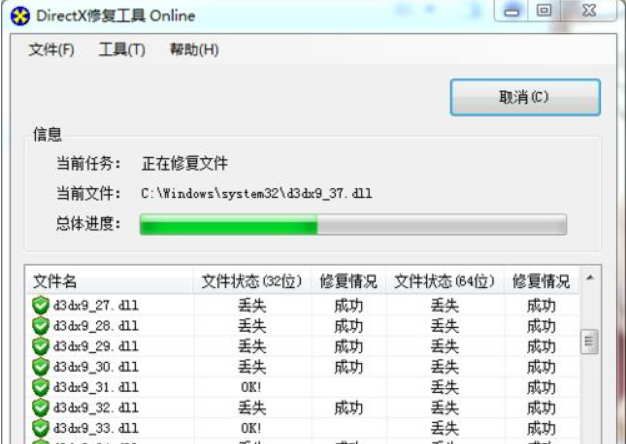Image resolution: width=626 pixels, height=444 pixels.
Task: Select the shield icon beside d3dx9_29.dll
Action: 41,346
